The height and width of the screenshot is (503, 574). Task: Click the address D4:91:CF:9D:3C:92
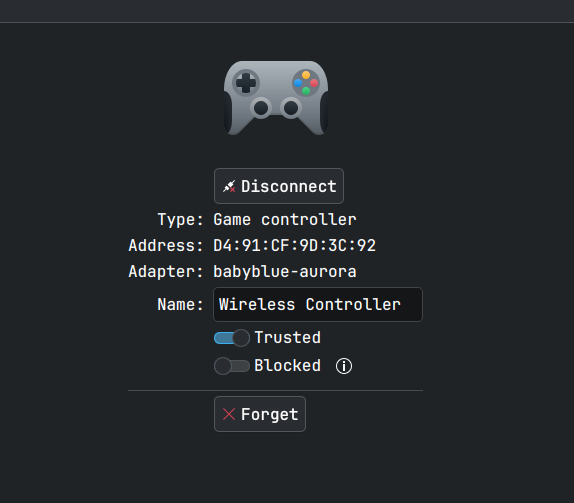[295, 246]
